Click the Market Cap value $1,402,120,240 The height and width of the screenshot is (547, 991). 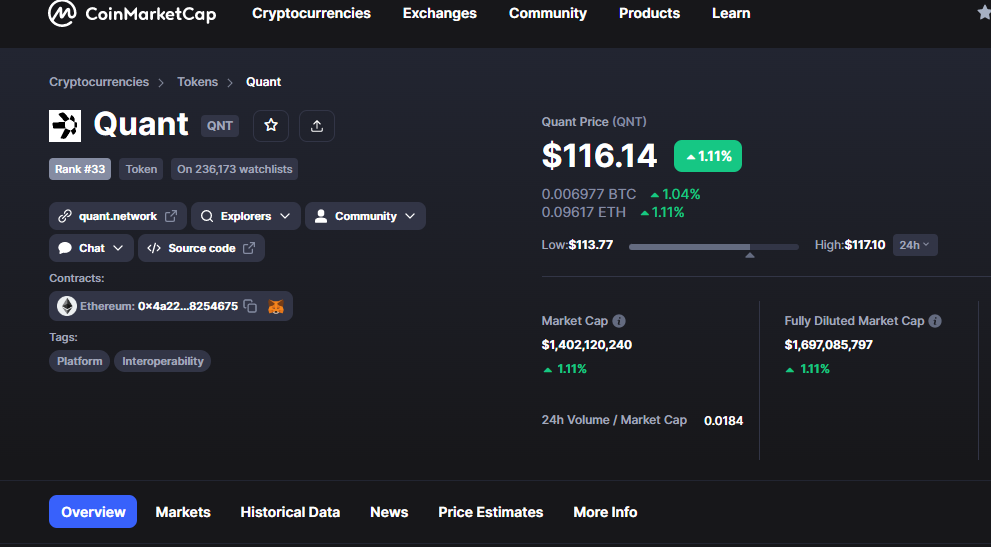click(587, 345)
